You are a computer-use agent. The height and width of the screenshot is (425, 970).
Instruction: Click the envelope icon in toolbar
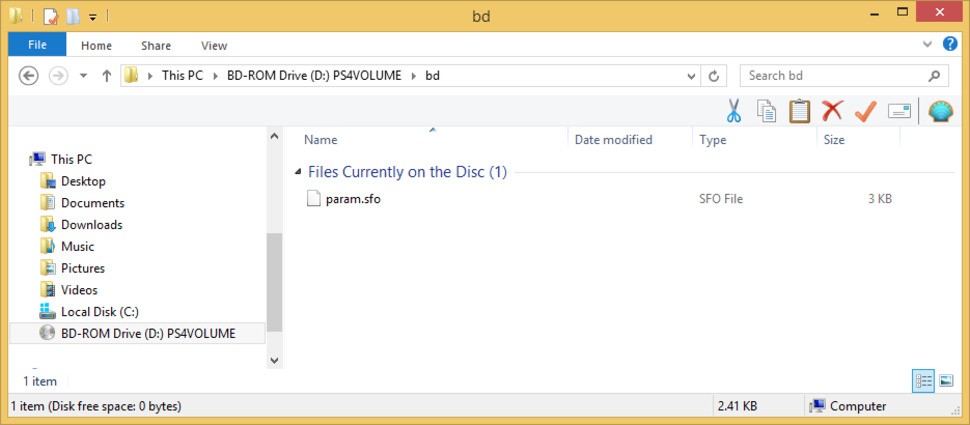(899, 111)
